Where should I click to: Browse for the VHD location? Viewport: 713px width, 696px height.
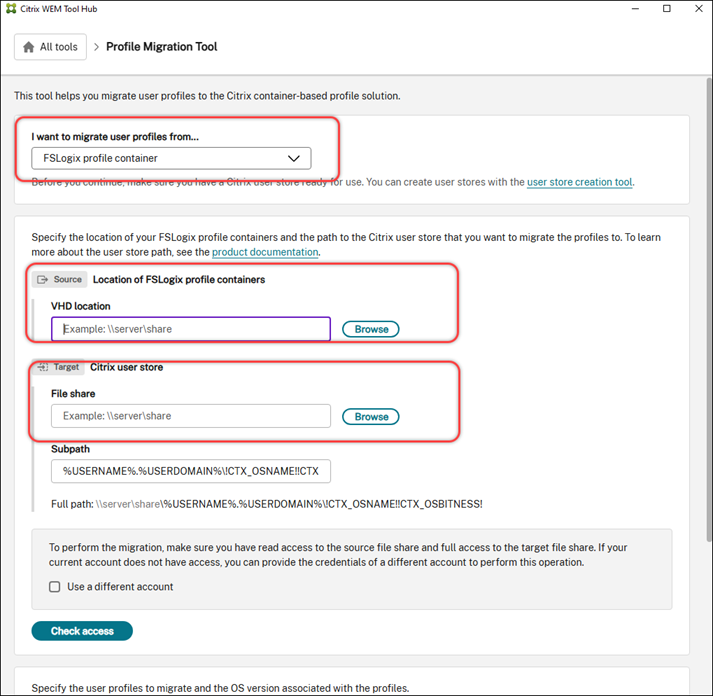tap(371, 329)
